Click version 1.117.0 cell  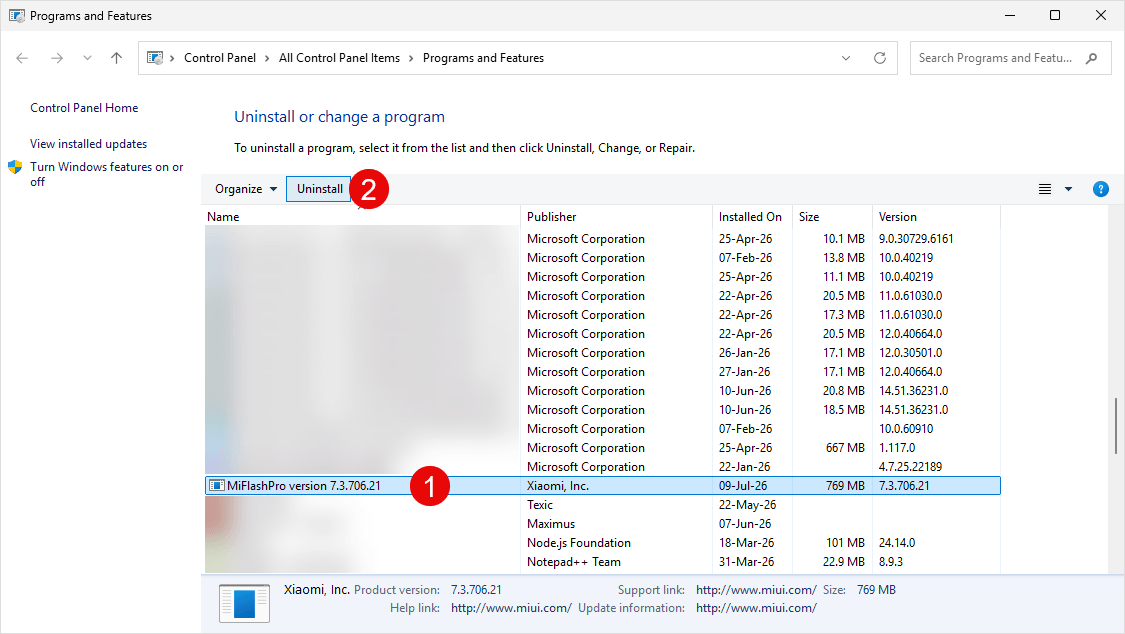pyautogui.click(x=897, y=448)
